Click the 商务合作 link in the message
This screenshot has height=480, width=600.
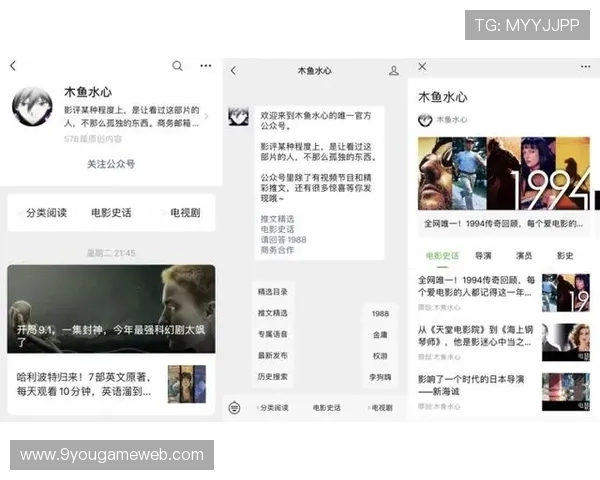click(x=277, y=250)
